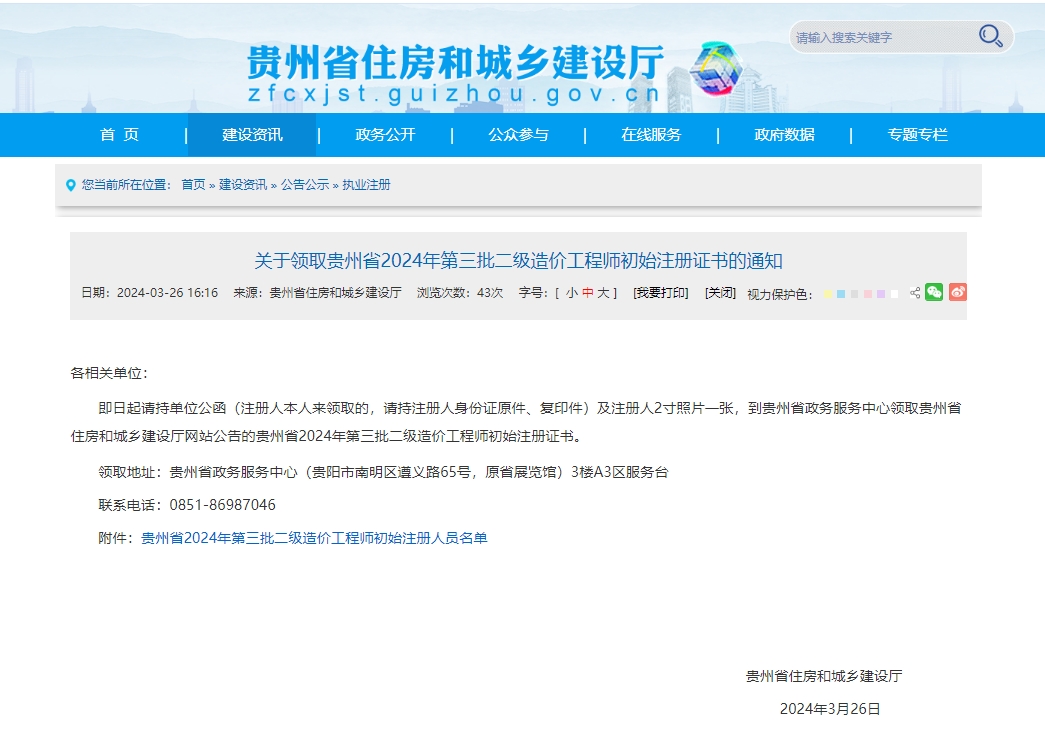
Task: Open the 建设资讯 navigation menu
Action: (252, 135)
